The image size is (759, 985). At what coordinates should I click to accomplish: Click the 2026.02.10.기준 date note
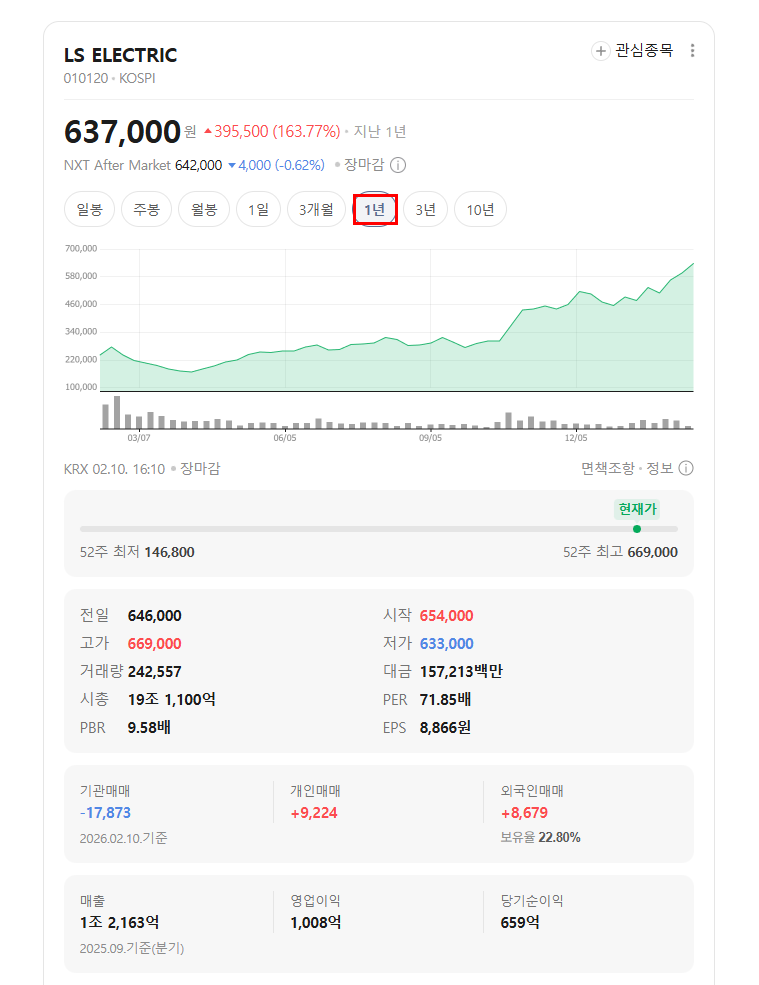tap(124, 838)
